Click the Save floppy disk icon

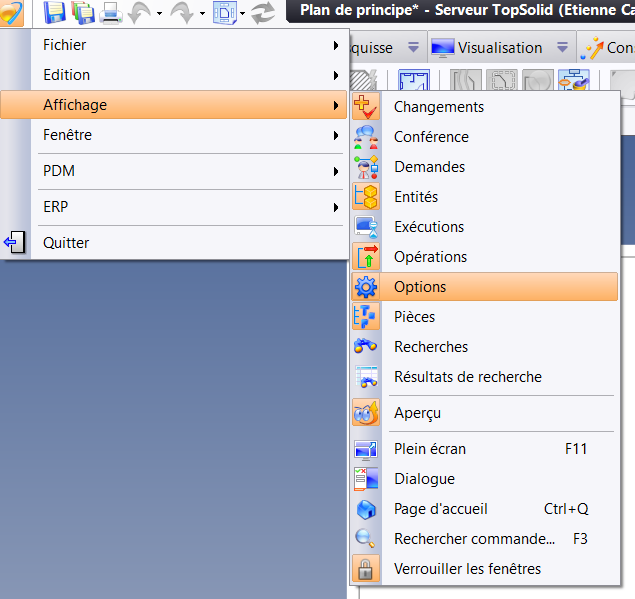[x=55, y=13]
